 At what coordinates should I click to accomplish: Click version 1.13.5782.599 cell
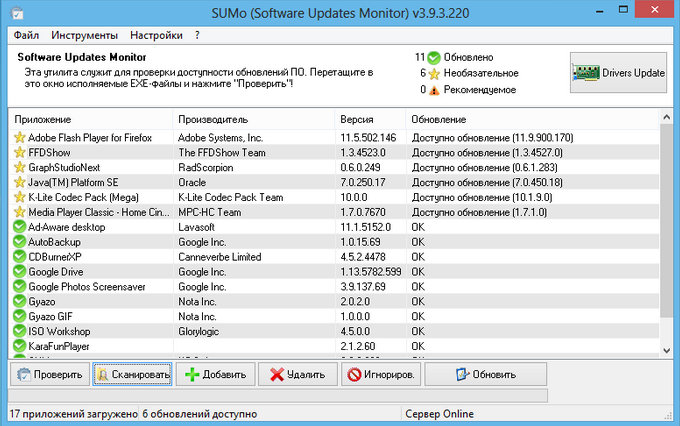(371, 271)
